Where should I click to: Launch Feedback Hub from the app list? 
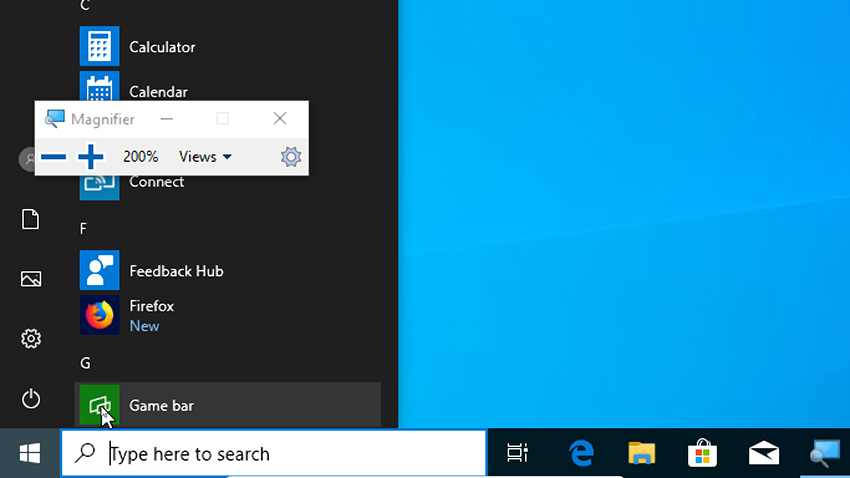tap(227, 270)
